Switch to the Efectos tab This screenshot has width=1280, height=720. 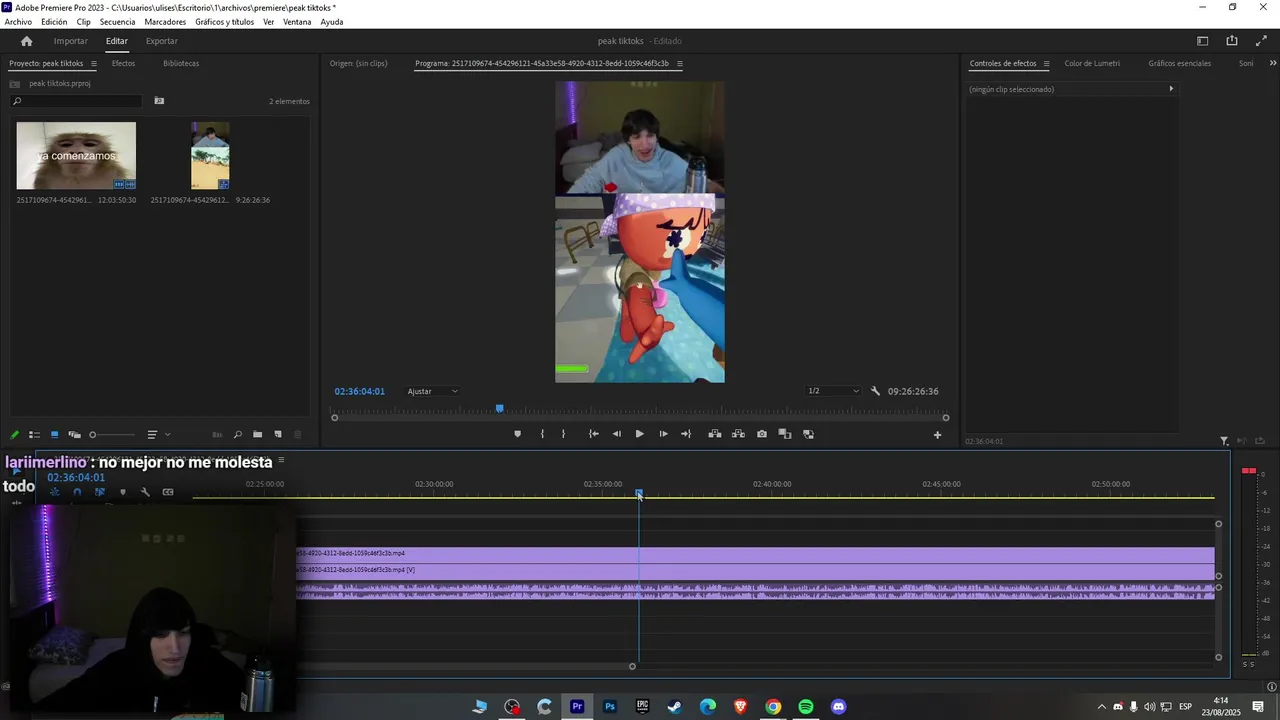pos(123,64)
